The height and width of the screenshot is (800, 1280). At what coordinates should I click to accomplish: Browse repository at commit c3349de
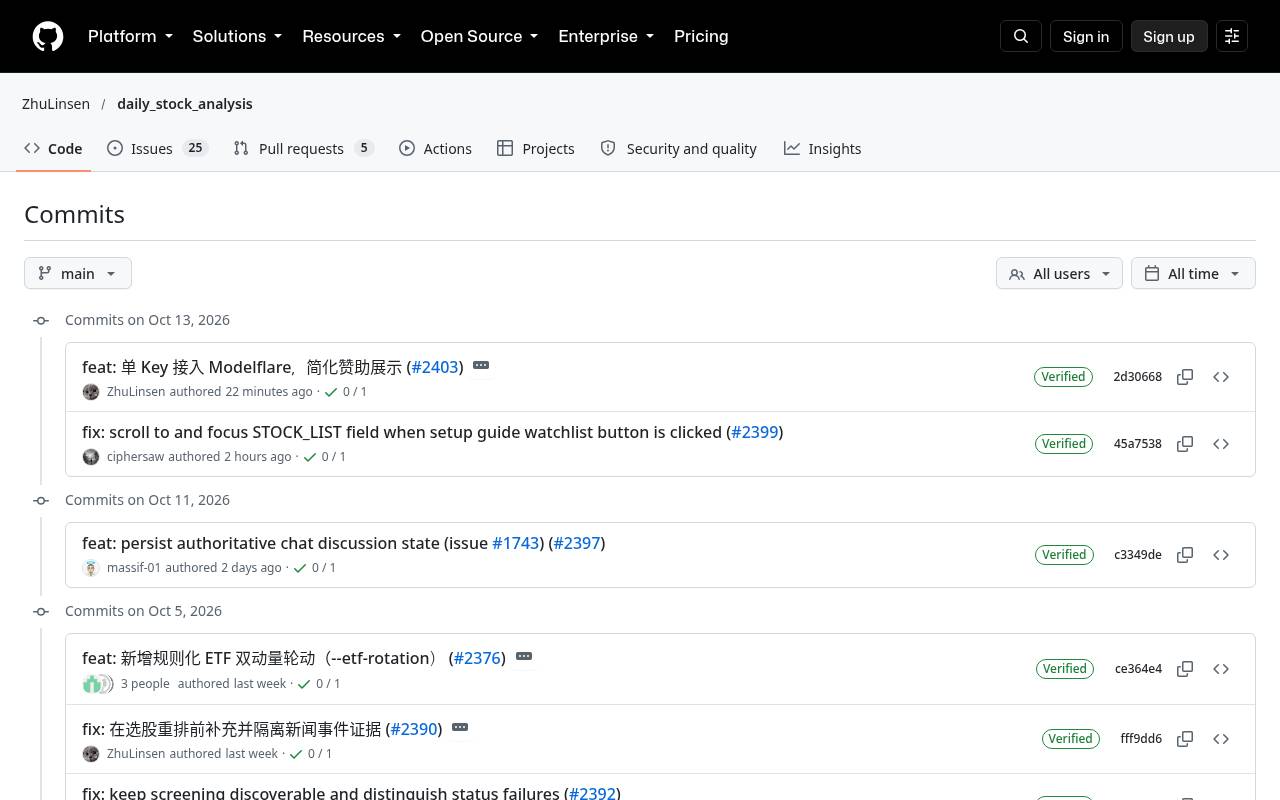[1221, 555]
